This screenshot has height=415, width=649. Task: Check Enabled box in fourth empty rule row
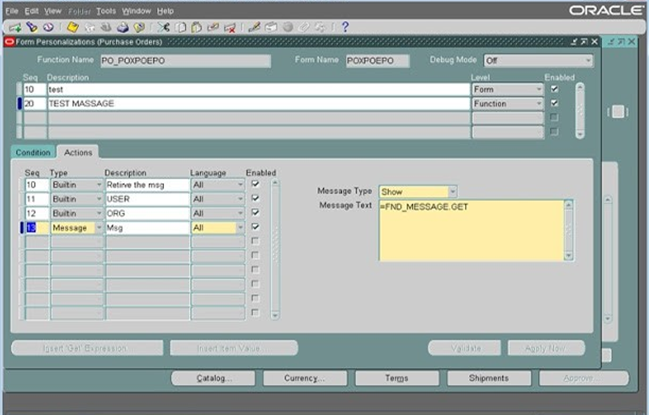click(x=554, y=132)
